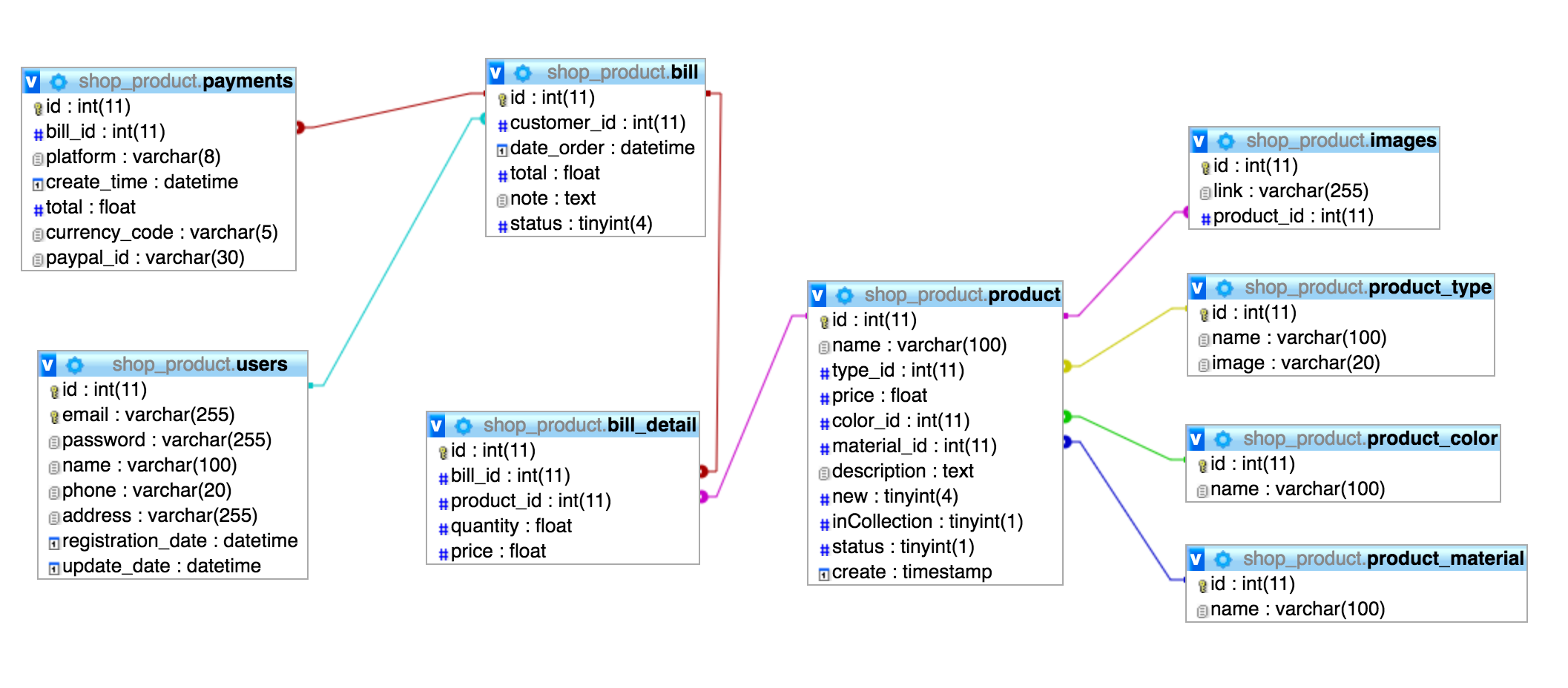Collapse users table with V icon

(x=48, y=365)
